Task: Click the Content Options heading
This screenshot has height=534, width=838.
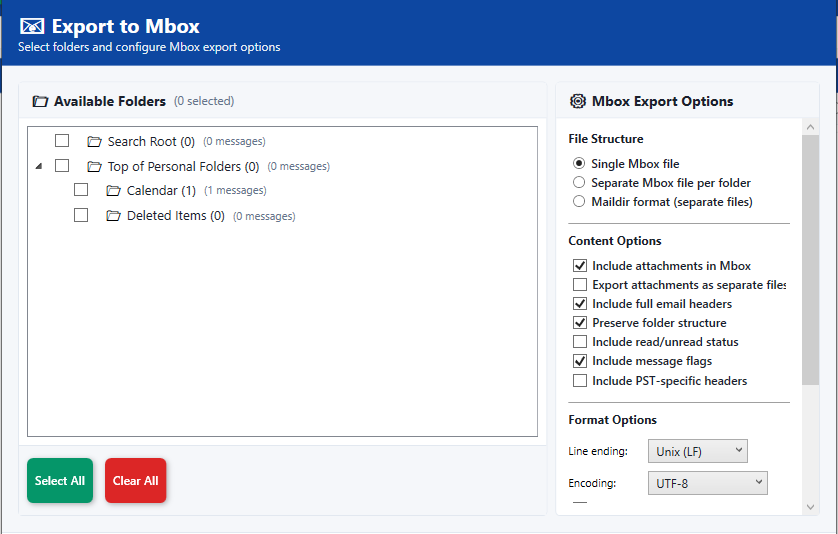Action: (615, 241)
